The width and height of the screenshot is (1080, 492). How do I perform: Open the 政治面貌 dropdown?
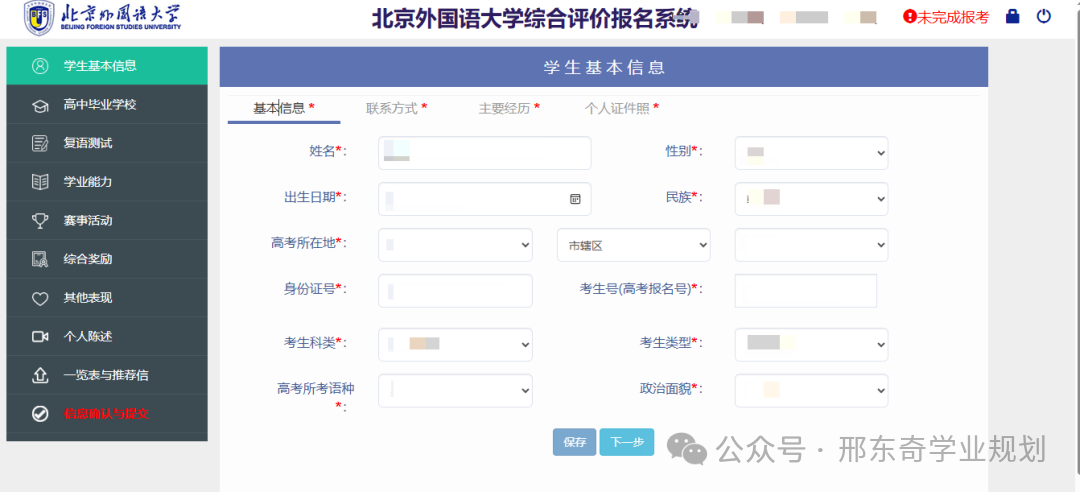click(811, 390)
